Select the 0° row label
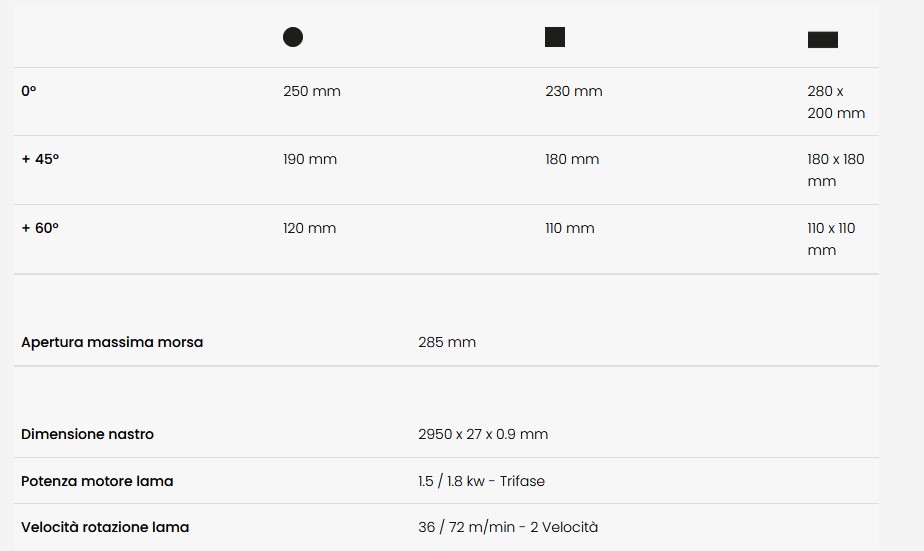This screenshot has height=551, width=924. (x=29, y=91)
